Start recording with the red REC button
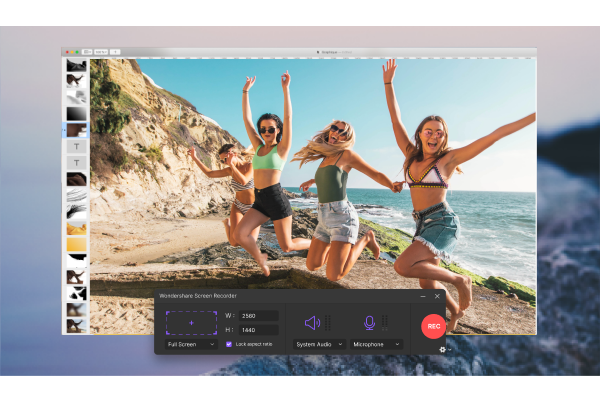Screen dimensions: 600x402 [x=433, y=326]
